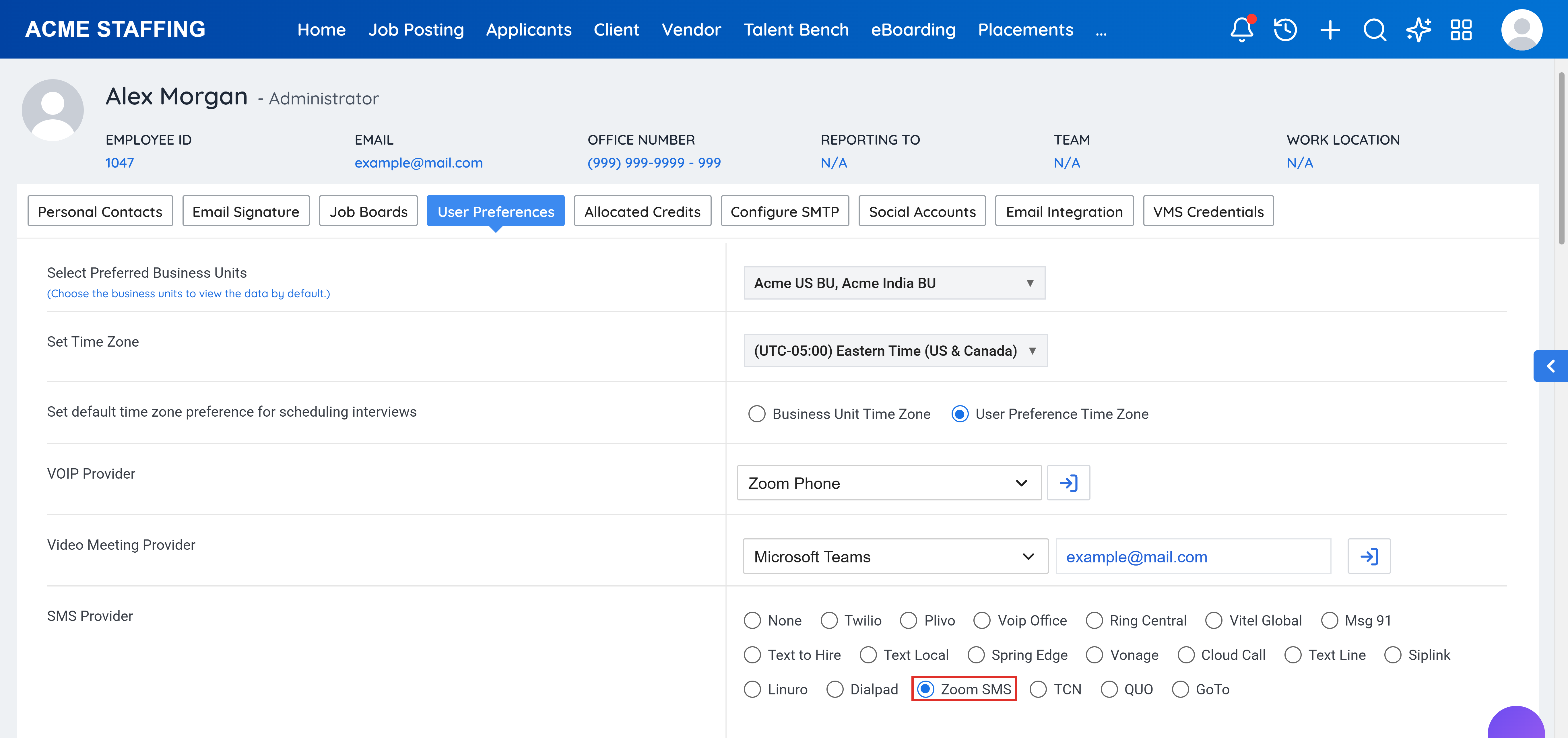Open the Zoom Phone VOIP dropdown

889,483
